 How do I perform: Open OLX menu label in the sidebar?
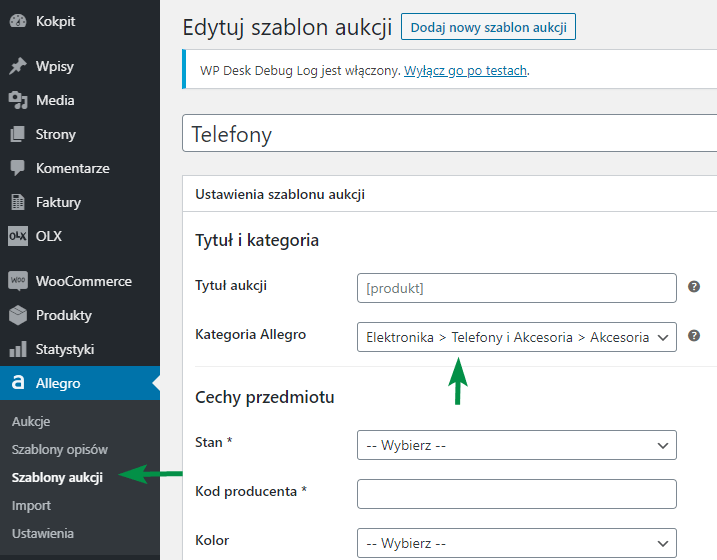pyautogui.click(x=49, y=236)
